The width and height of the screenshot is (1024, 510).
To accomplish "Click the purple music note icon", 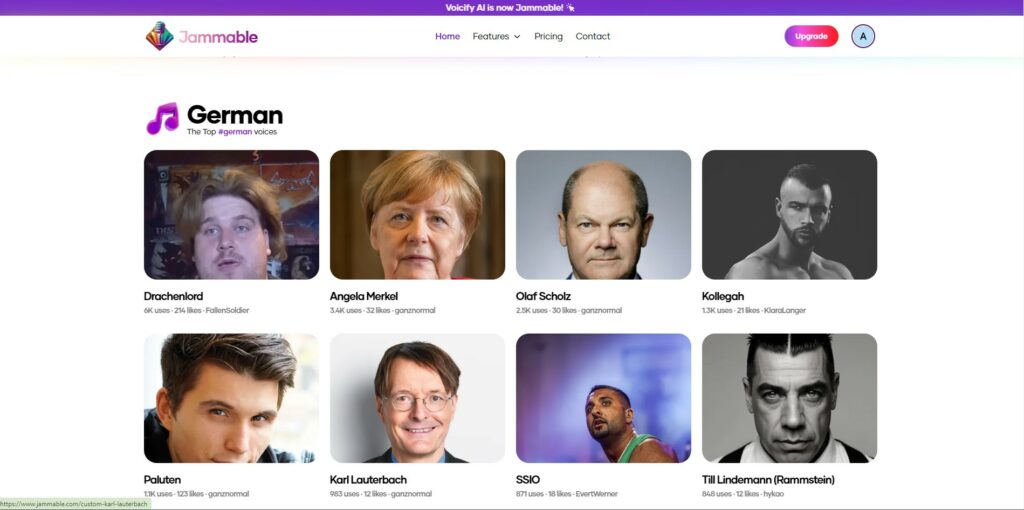I will (x=162, y=118).
